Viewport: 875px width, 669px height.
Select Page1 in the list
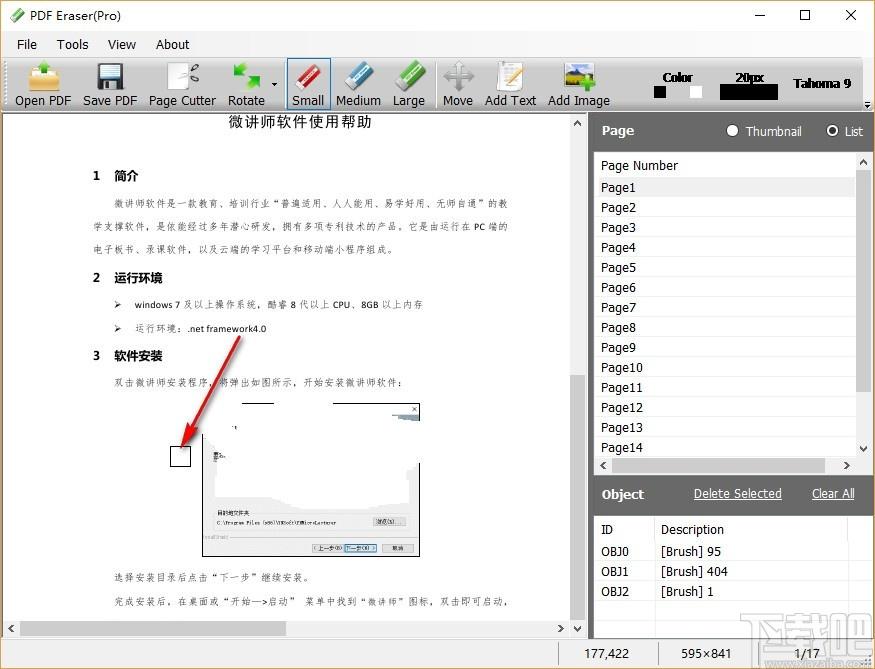pyautogui.click(x=725, y=187)
